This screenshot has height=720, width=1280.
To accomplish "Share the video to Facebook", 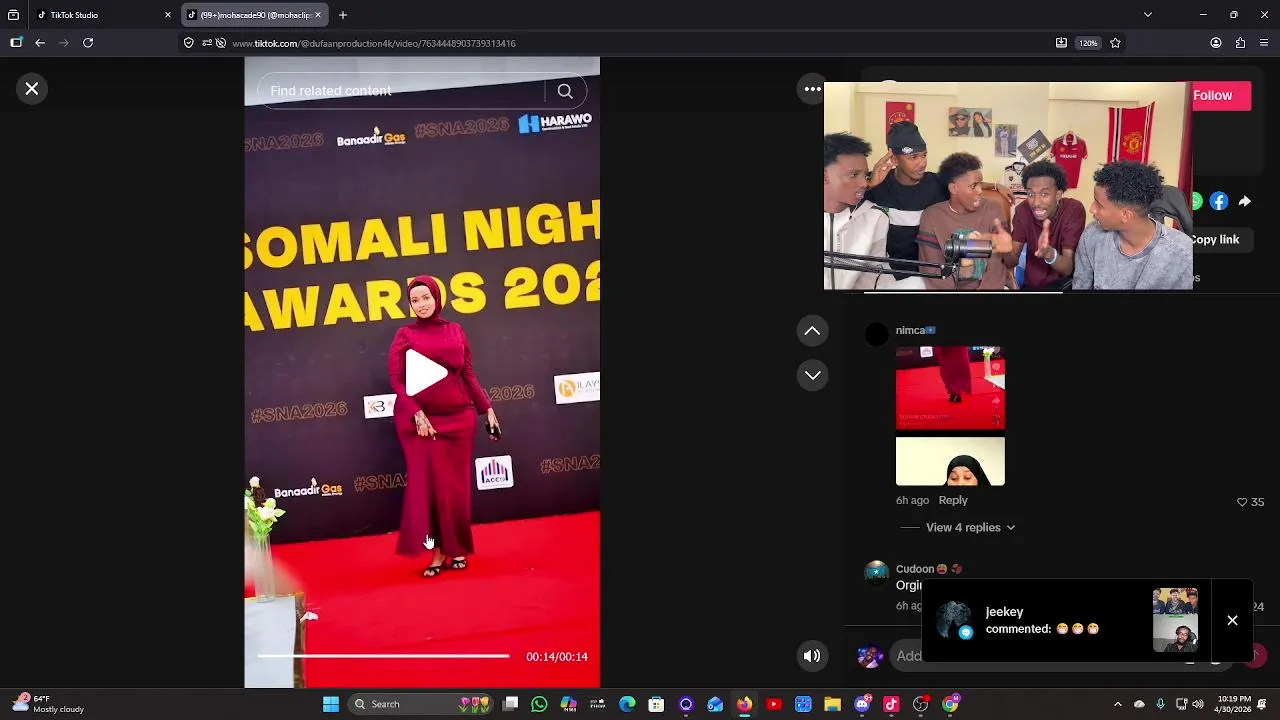I will pyautogui.click(x=1219, y=201).
